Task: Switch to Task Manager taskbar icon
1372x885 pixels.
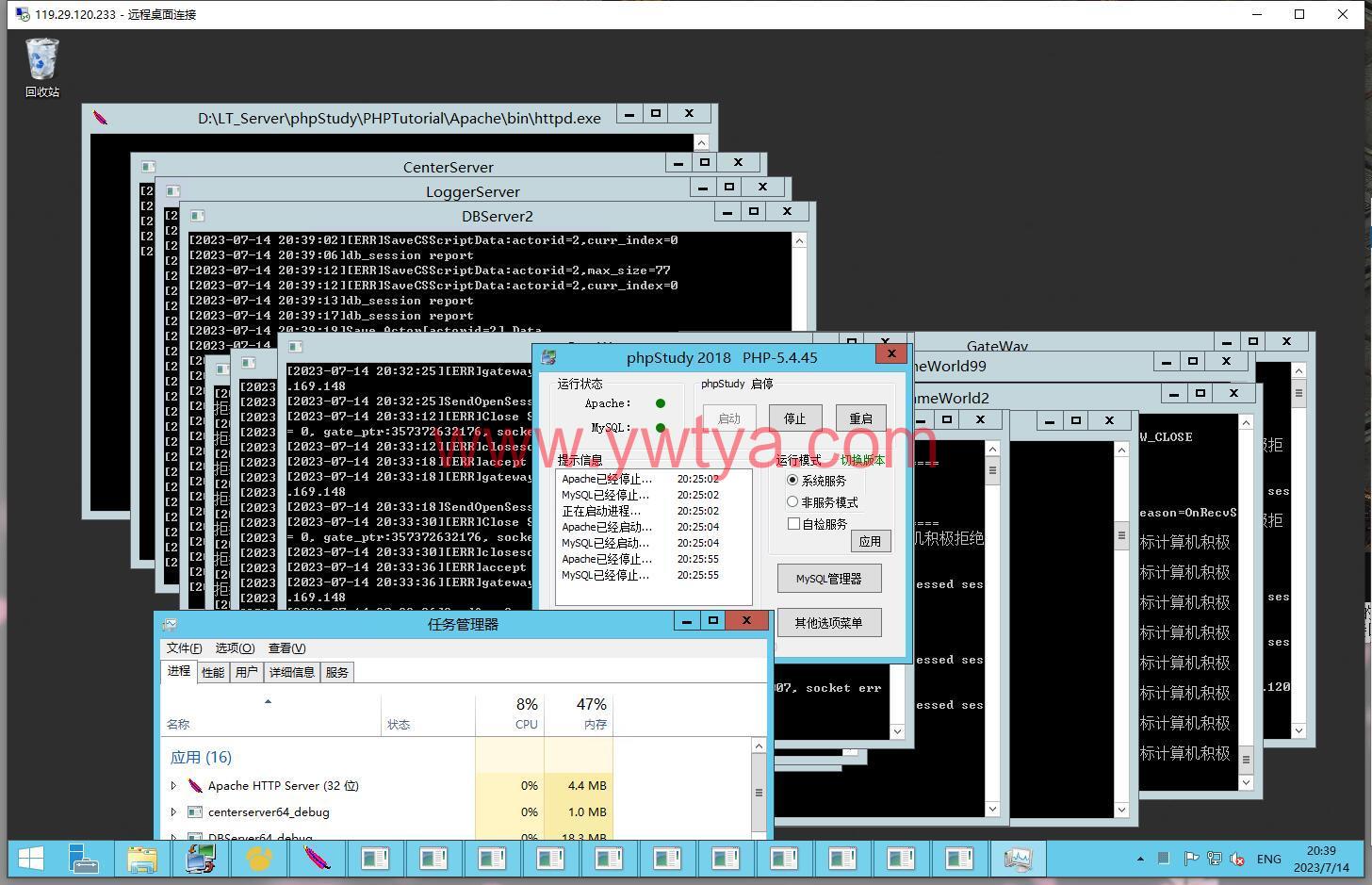Action: point(1018,859)
